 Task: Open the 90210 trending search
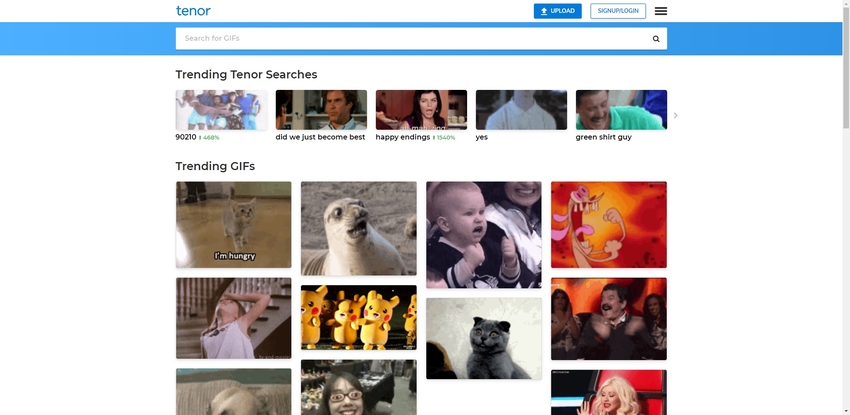221,110
